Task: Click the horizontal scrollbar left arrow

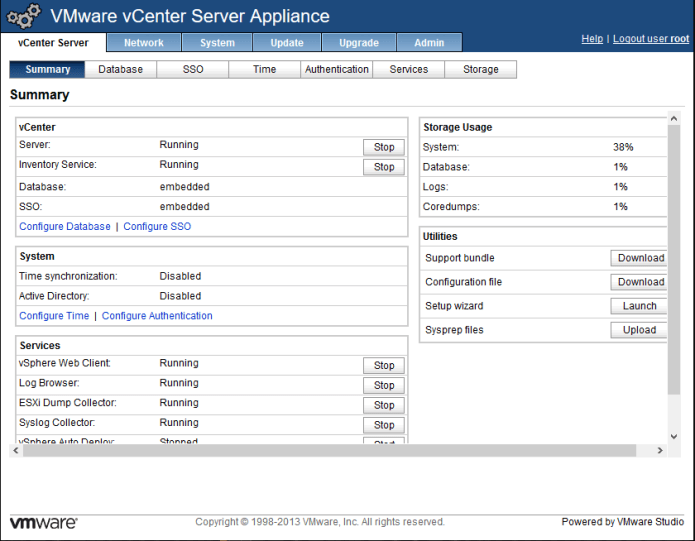Action: (15, 451)
